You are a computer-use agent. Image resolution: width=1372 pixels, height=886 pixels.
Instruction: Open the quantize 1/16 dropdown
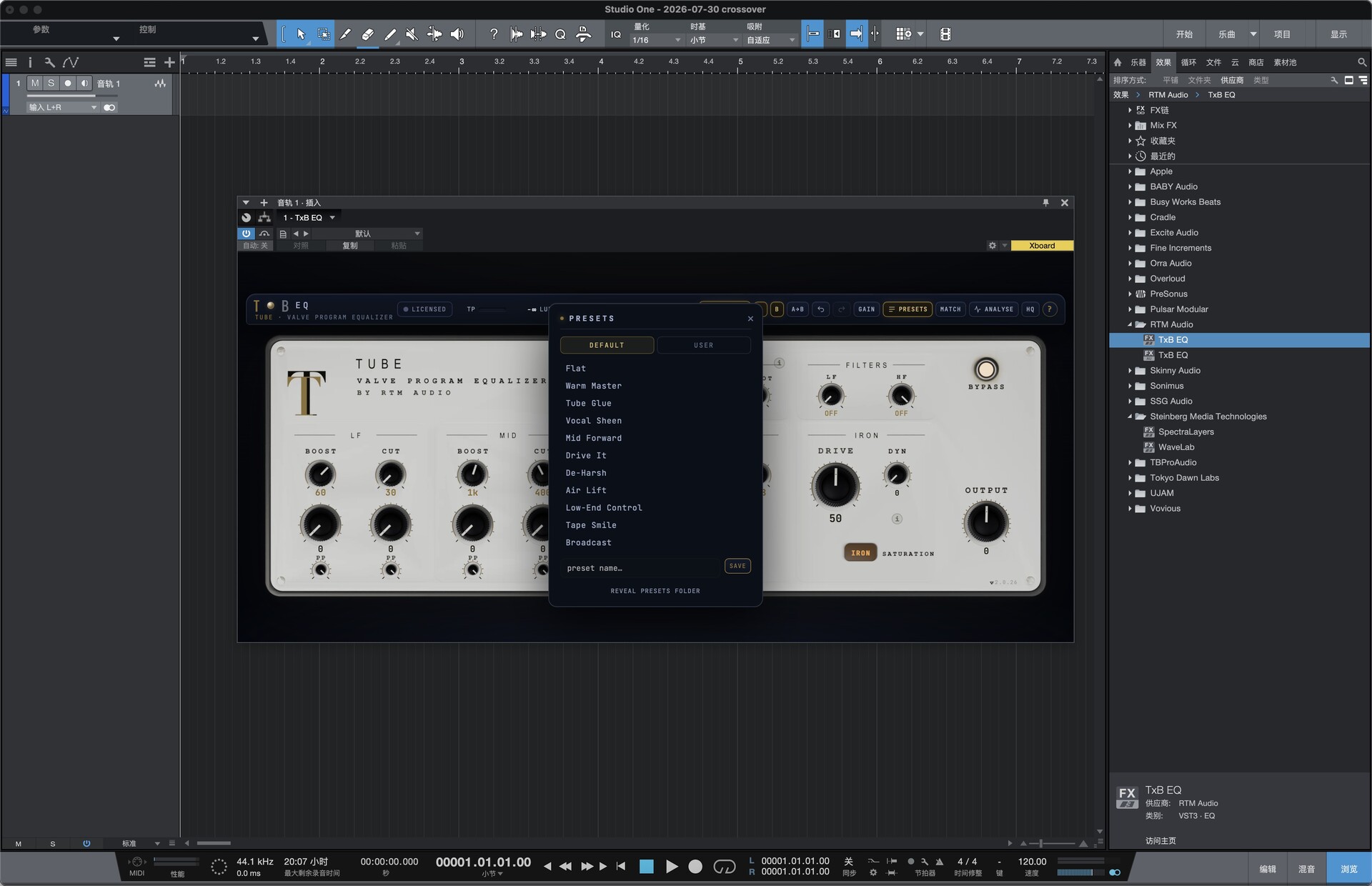pos(657,41)
